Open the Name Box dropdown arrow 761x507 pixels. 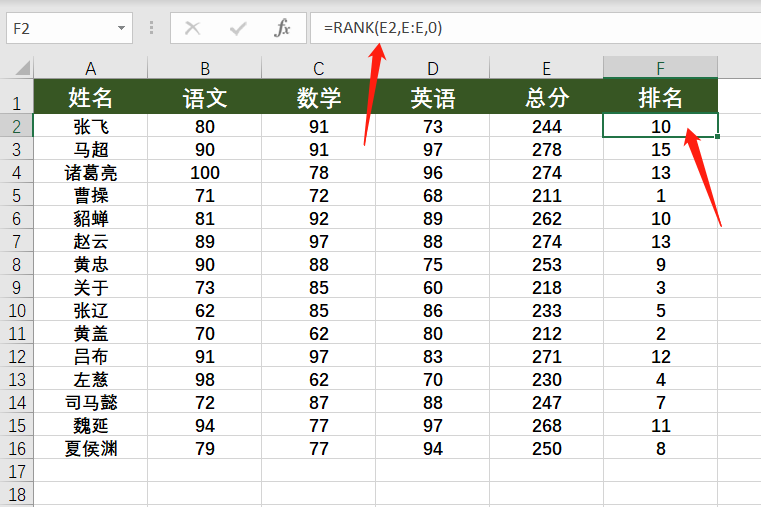pos(121,28)
